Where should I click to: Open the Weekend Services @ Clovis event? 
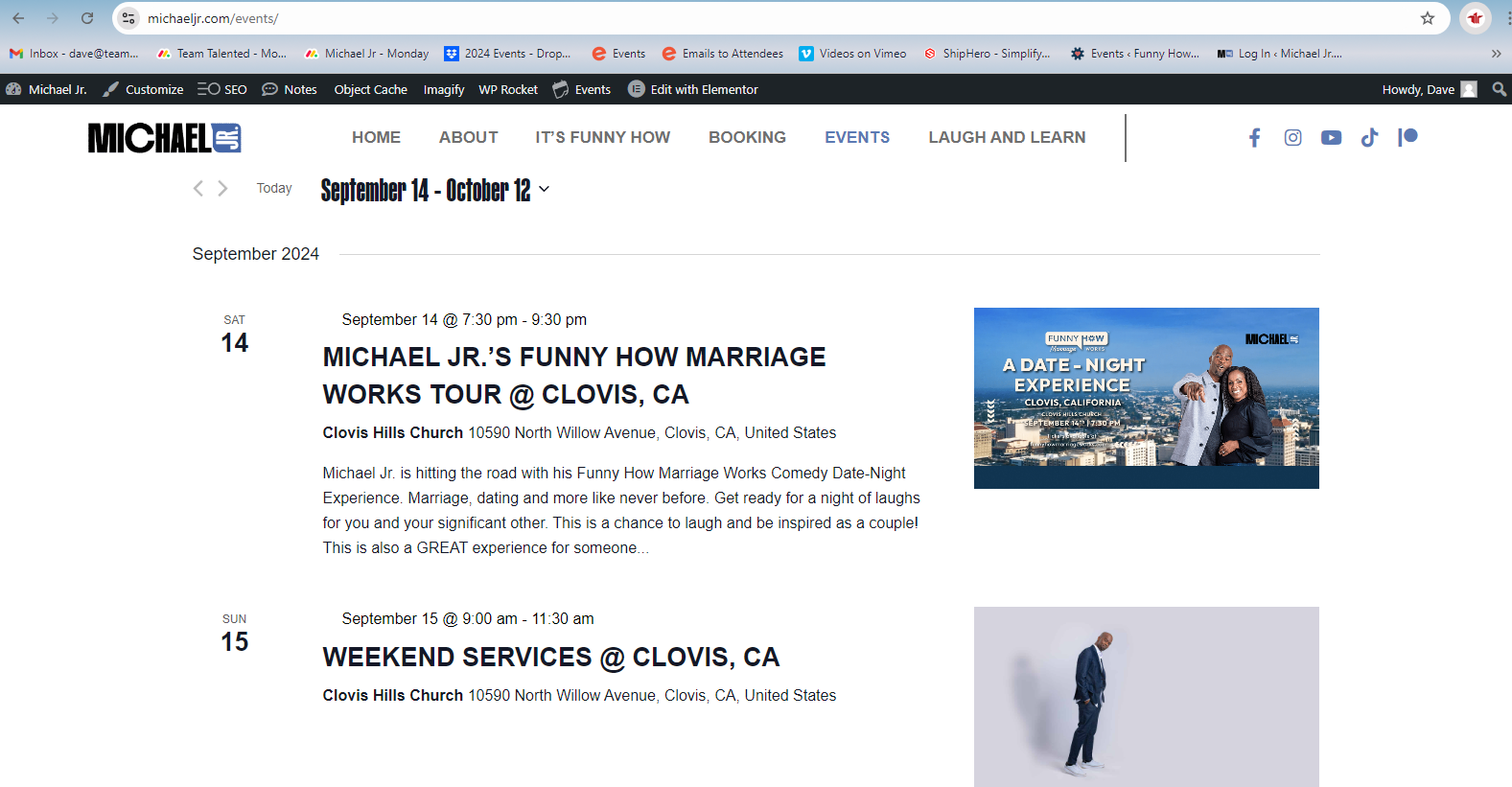(551, 657)
